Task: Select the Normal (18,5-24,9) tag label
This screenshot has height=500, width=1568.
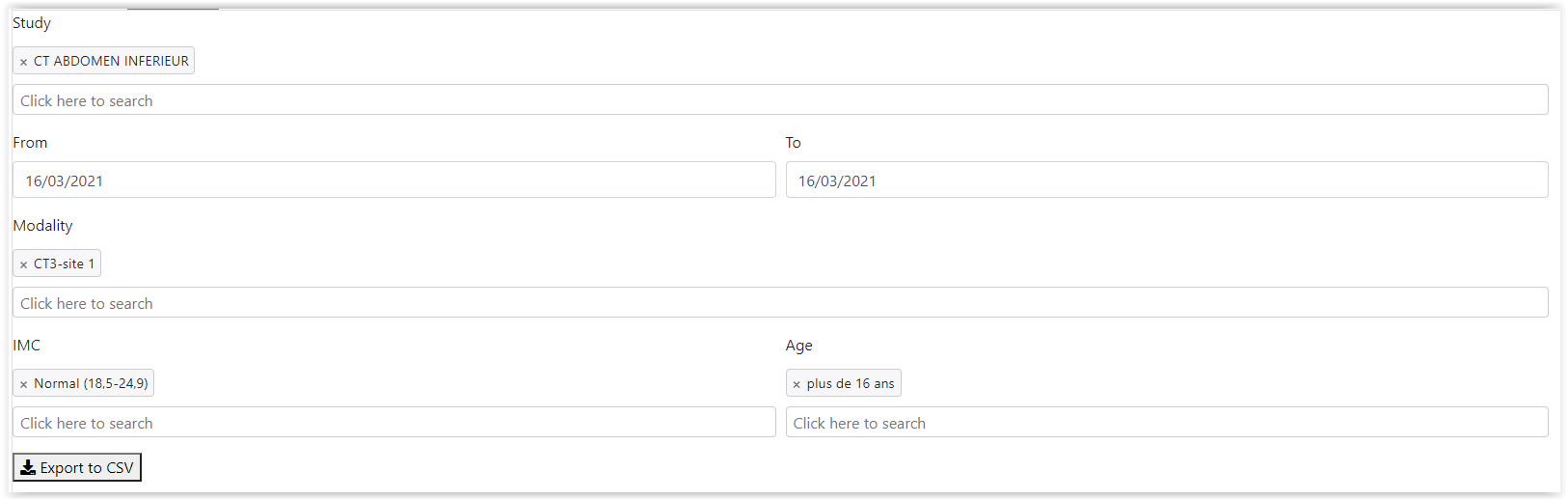Action: click(91, 383)
